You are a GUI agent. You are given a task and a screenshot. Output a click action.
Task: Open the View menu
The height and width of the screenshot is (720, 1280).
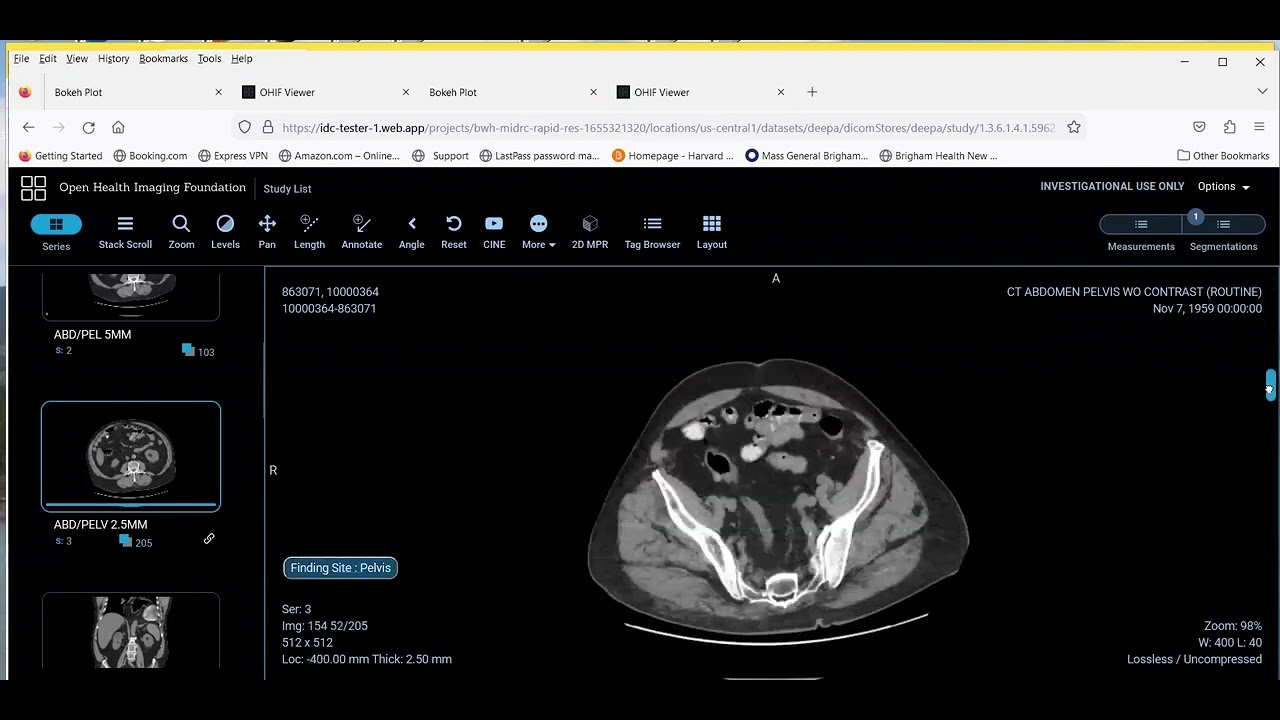pos(77,59)
